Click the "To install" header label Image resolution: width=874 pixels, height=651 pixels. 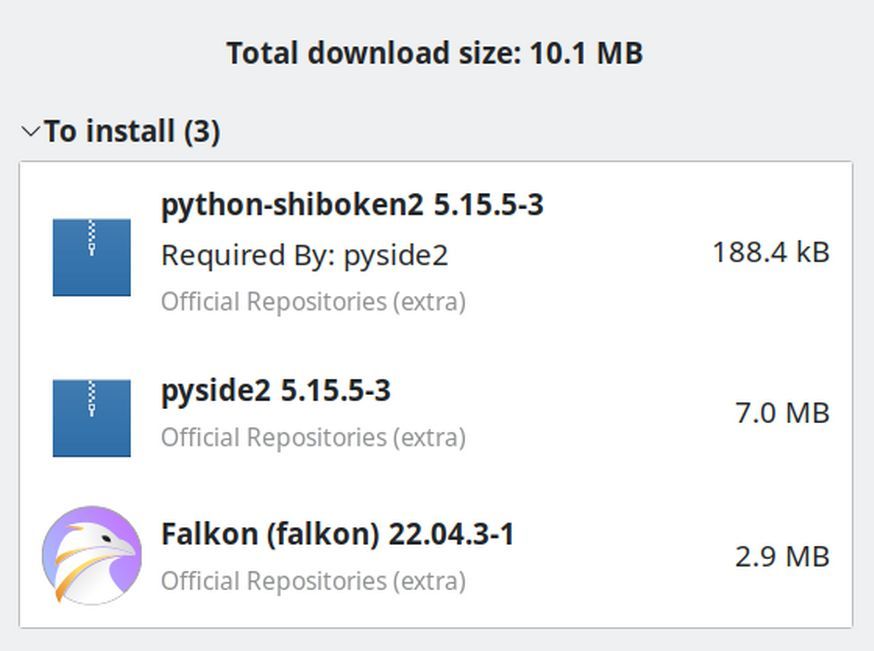click(x=110, y=131)
